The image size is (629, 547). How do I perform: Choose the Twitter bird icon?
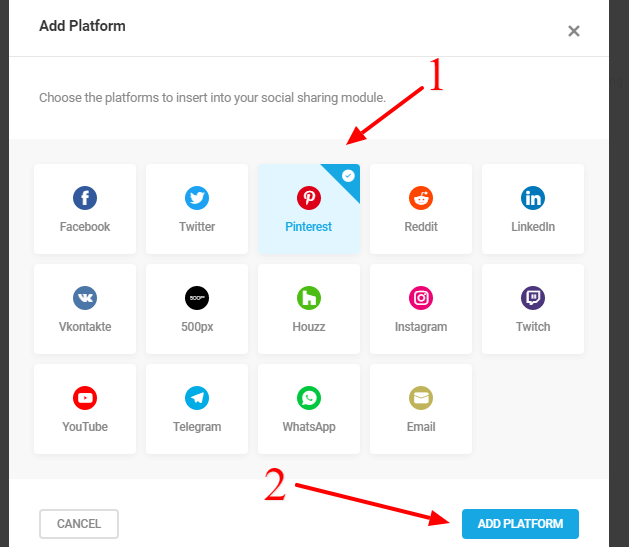tap(197, 198)
